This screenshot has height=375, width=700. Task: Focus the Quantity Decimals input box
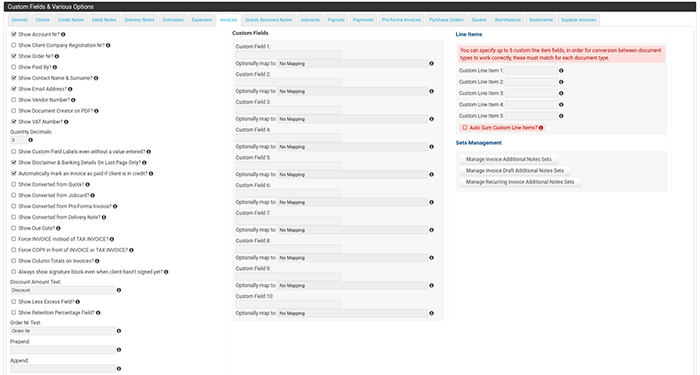[18, 140]
